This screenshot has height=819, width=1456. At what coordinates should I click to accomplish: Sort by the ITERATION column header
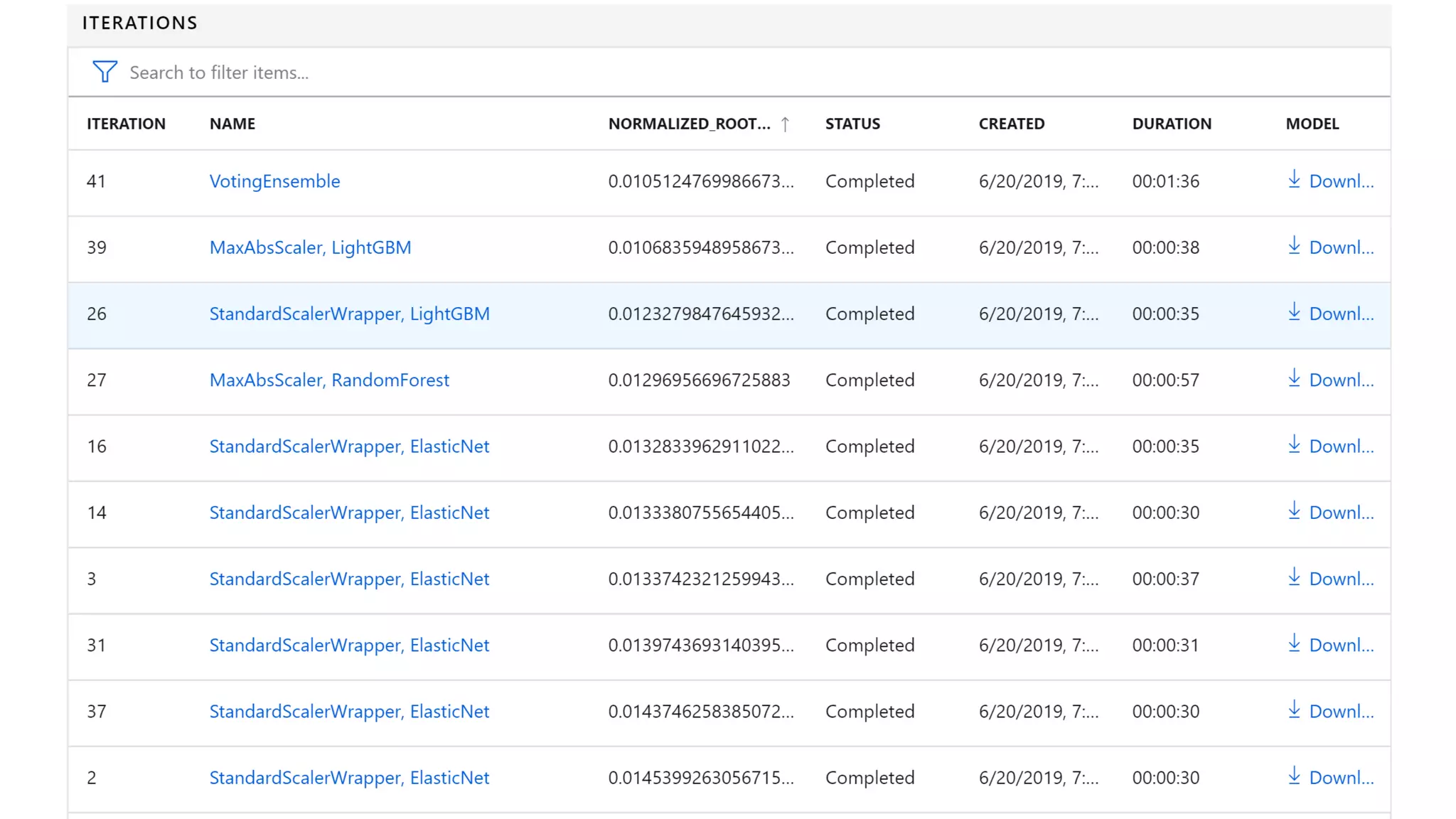[126, 124]
